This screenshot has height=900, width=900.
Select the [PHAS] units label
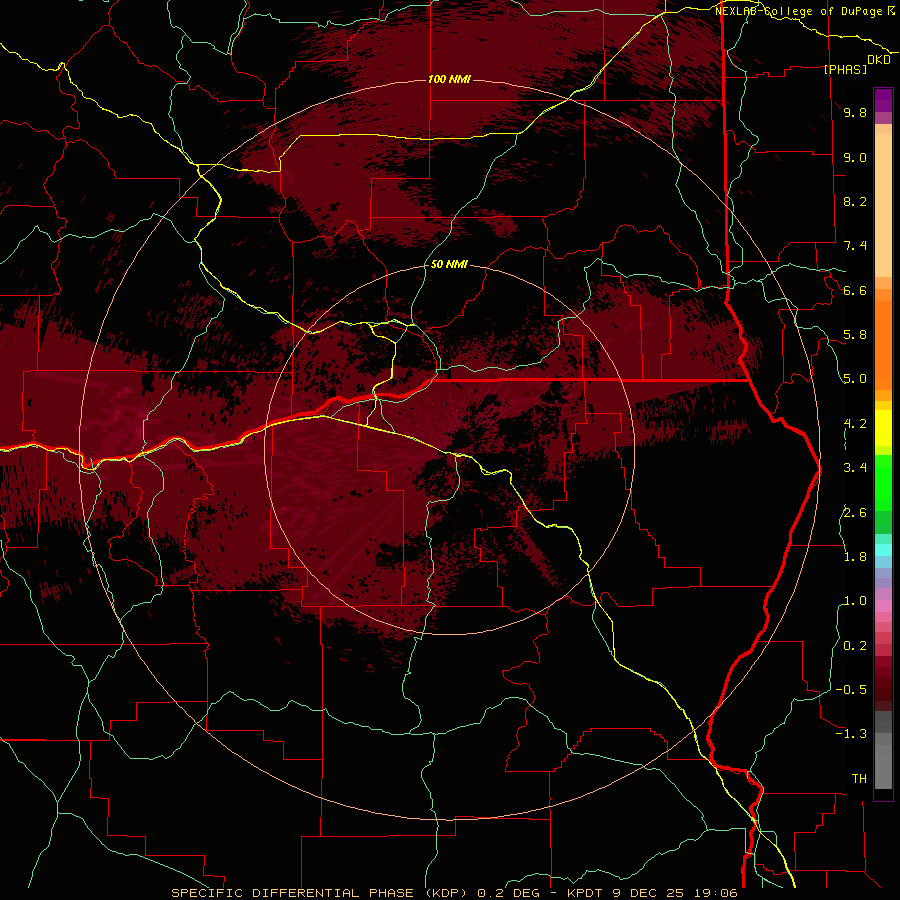point(845,69)
